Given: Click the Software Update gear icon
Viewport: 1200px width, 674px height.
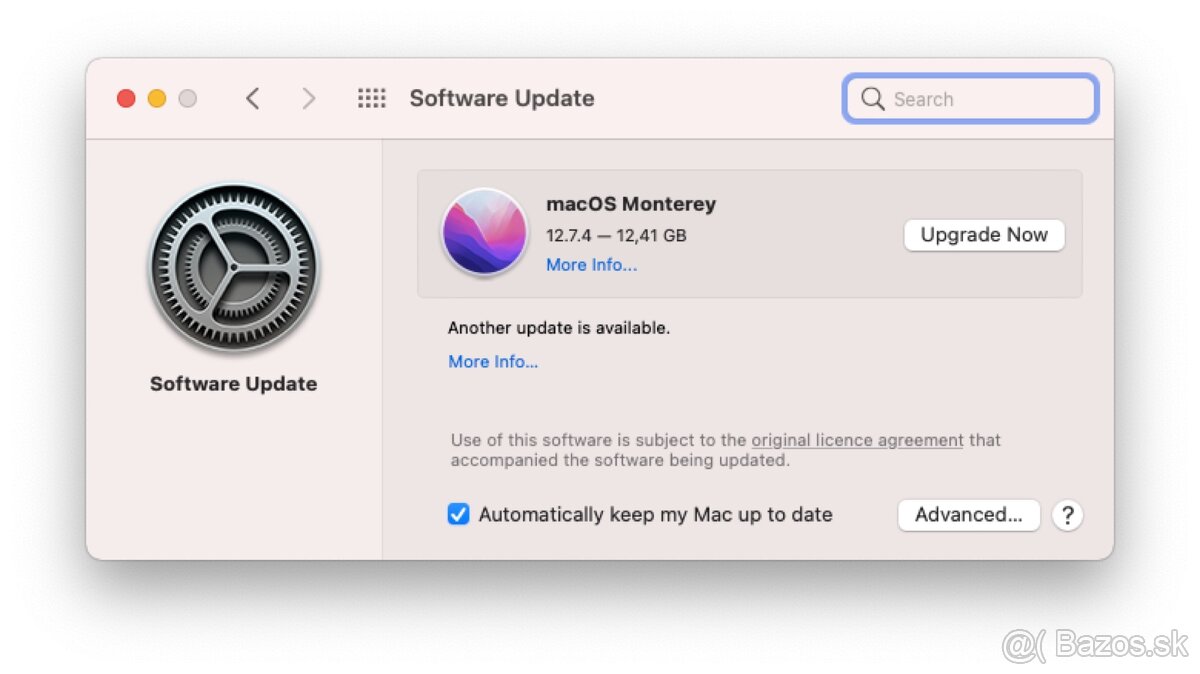Looking at the screenshot, I should pyautogui.click(x=233, y=265).
